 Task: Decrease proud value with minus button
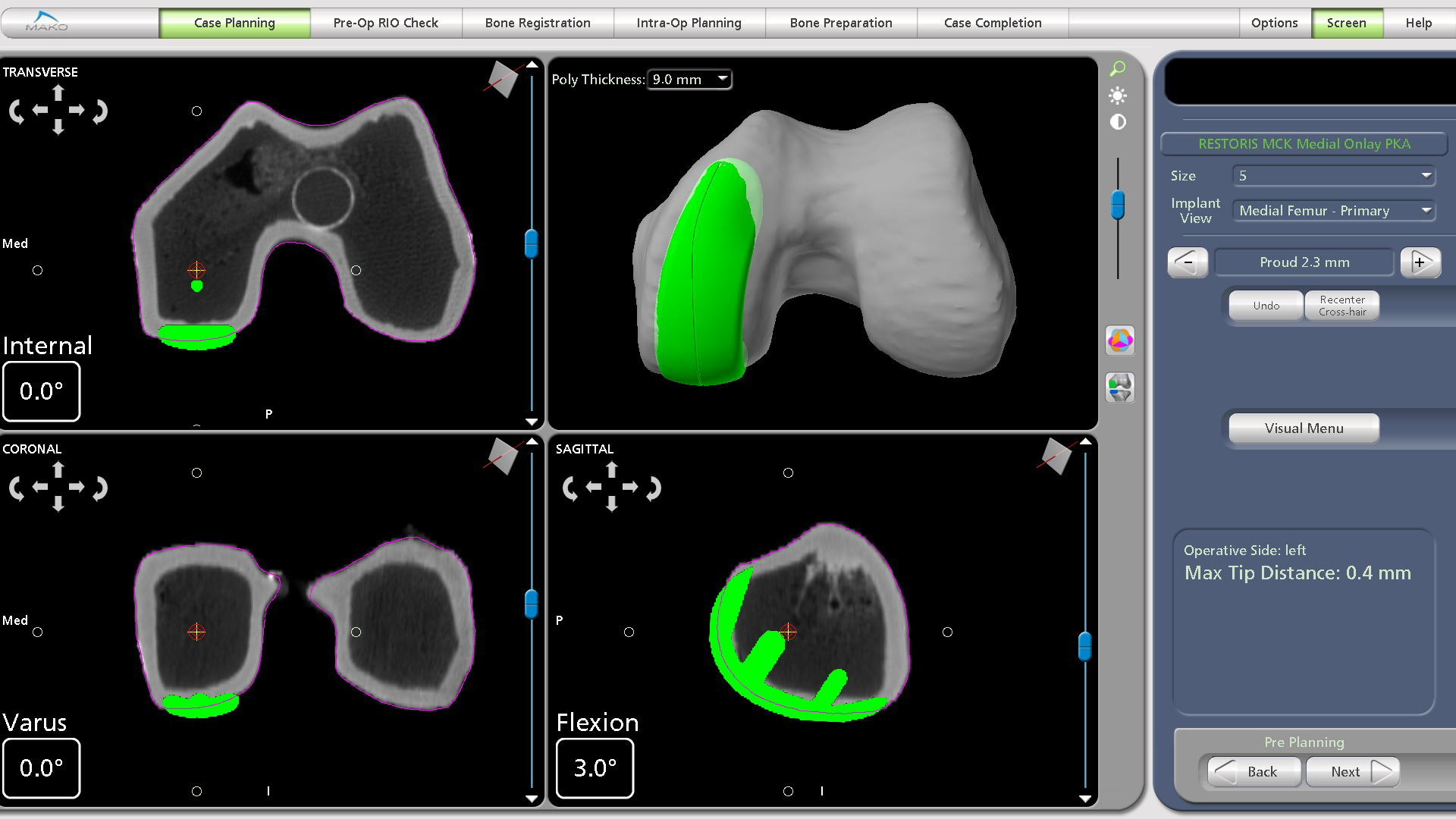[1188, 262]
